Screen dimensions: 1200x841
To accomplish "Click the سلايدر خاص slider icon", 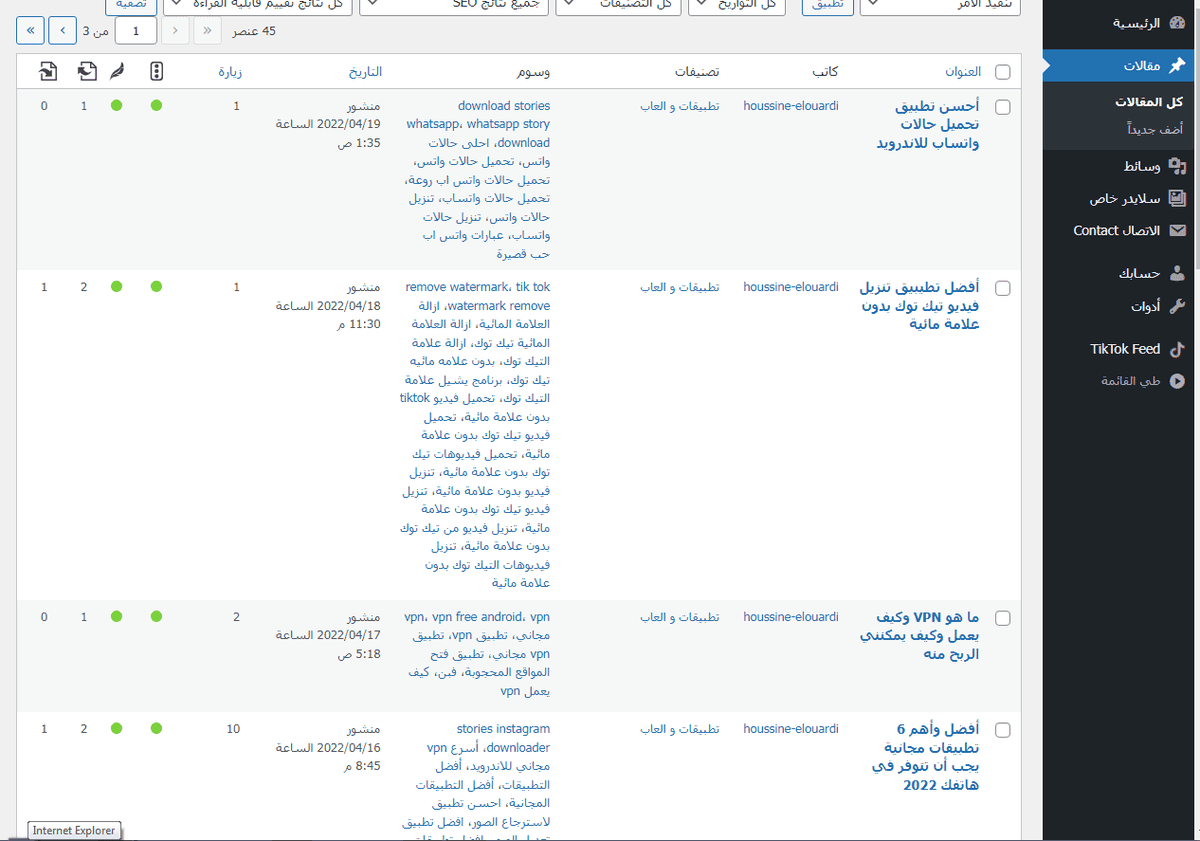I will pyautogui.click(x=1177, y=198).
